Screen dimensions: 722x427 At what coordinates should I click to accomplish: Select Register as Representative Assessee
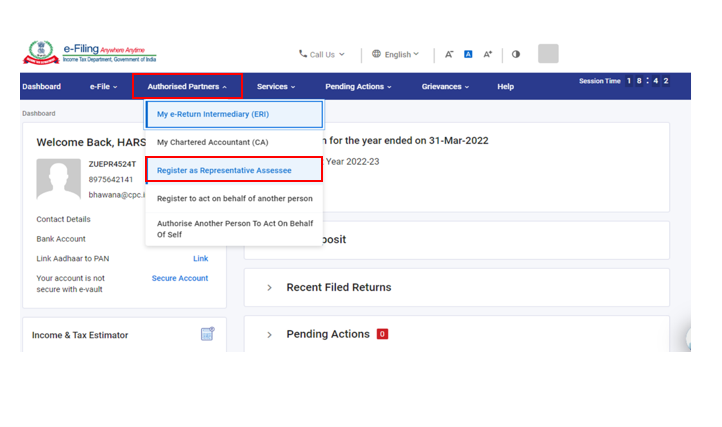[224, 170]
